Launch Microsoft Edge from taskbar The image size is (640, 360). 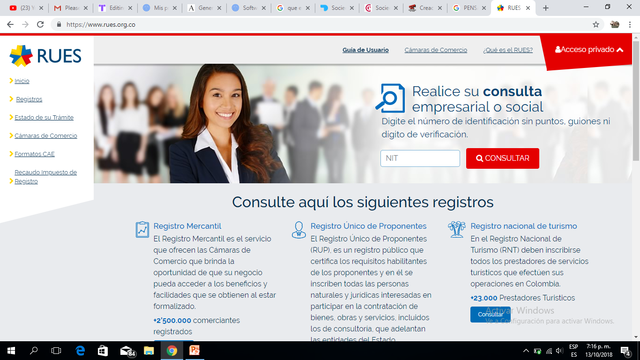pyautogui.click(x=80, y=351)
